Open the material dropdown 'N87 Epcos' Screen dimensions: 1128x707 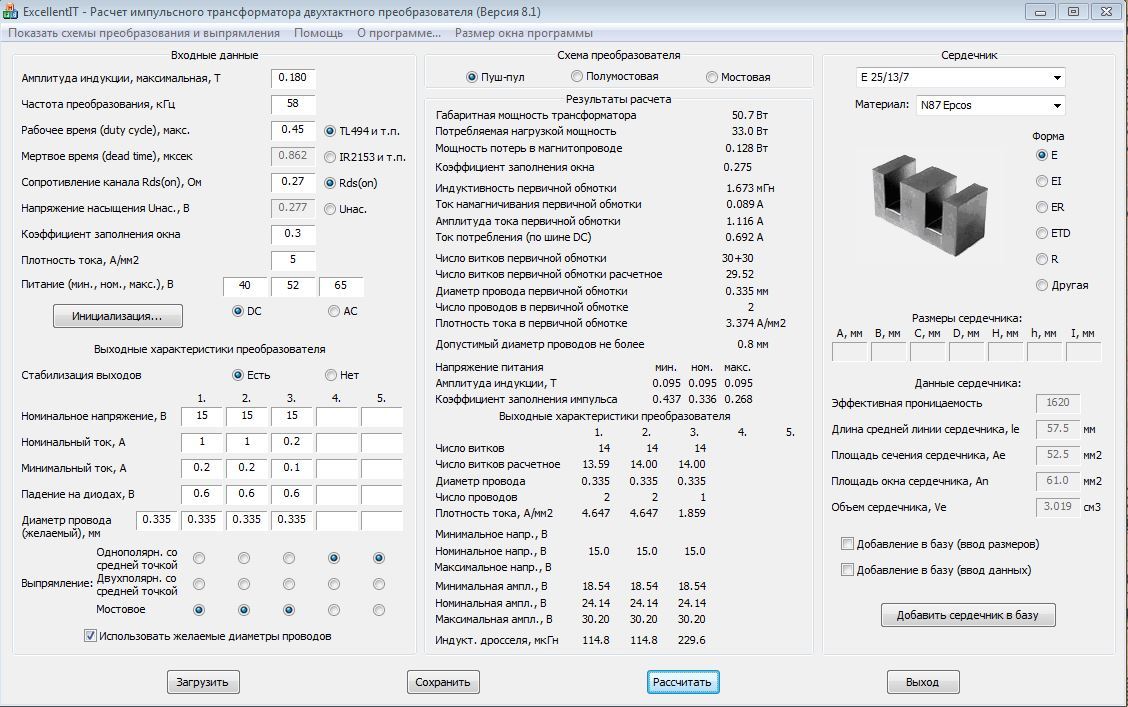pyautogui.click(x=991, y=105)
